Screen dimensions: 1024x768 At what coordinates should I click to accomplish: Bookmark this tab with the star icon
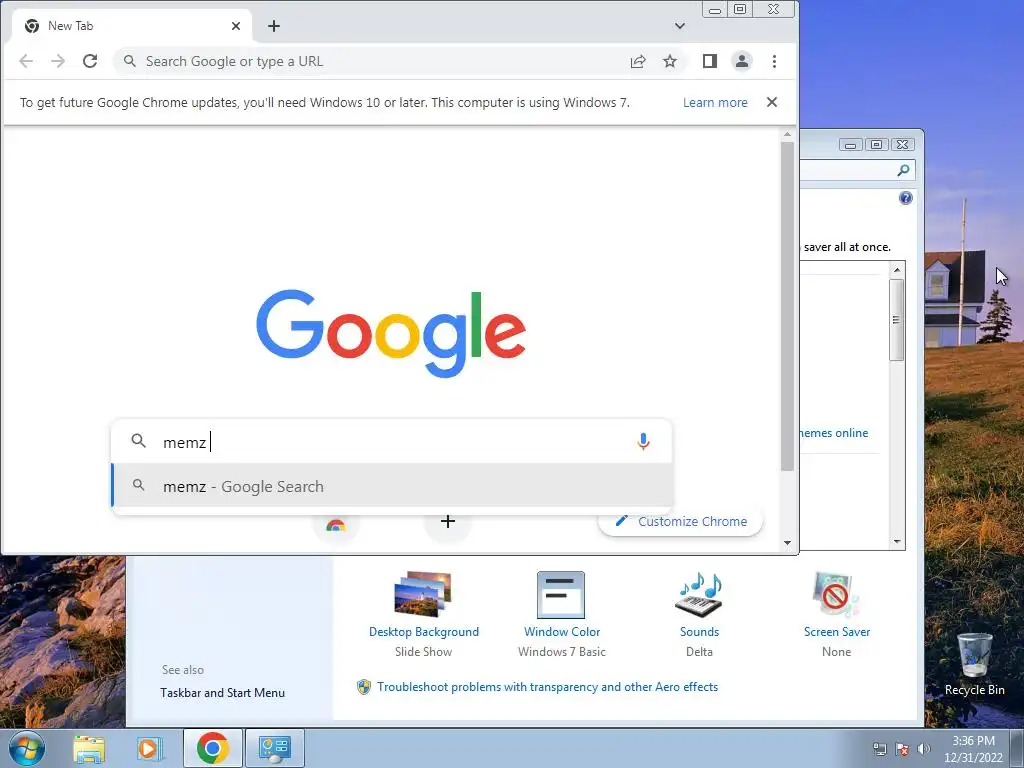click(x=670, y=61)
